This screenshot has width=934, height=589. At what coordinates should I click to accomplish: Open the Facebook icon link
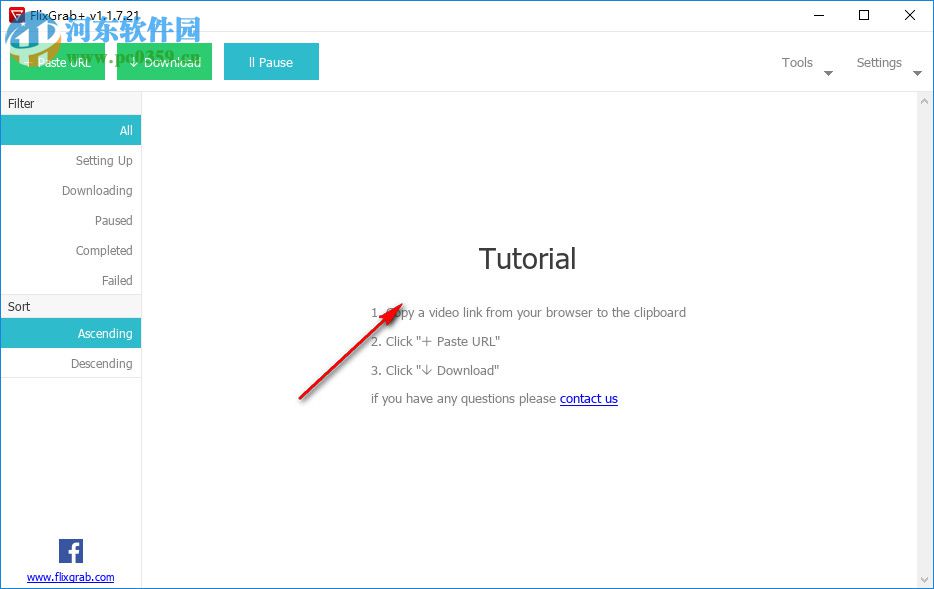click(x=71, y=551)
